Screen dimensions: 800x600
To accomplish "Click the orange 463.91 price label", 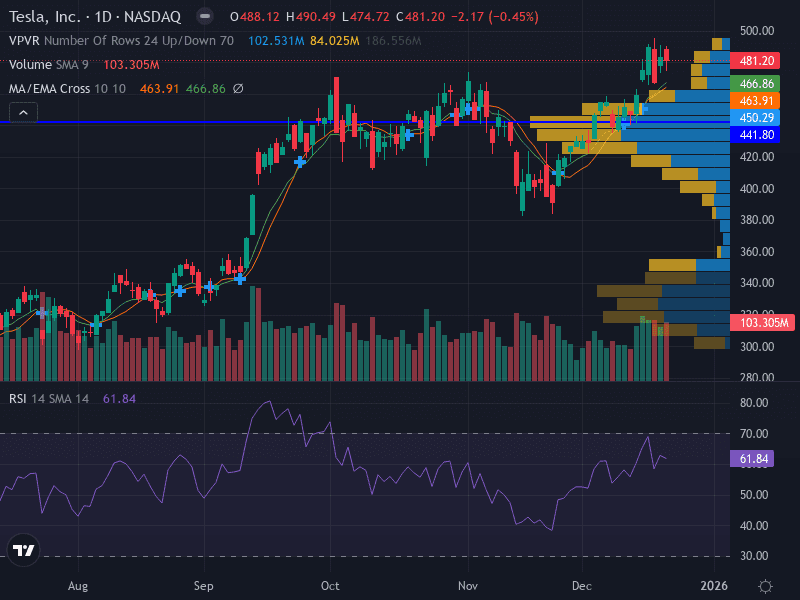I will point(756,101).
